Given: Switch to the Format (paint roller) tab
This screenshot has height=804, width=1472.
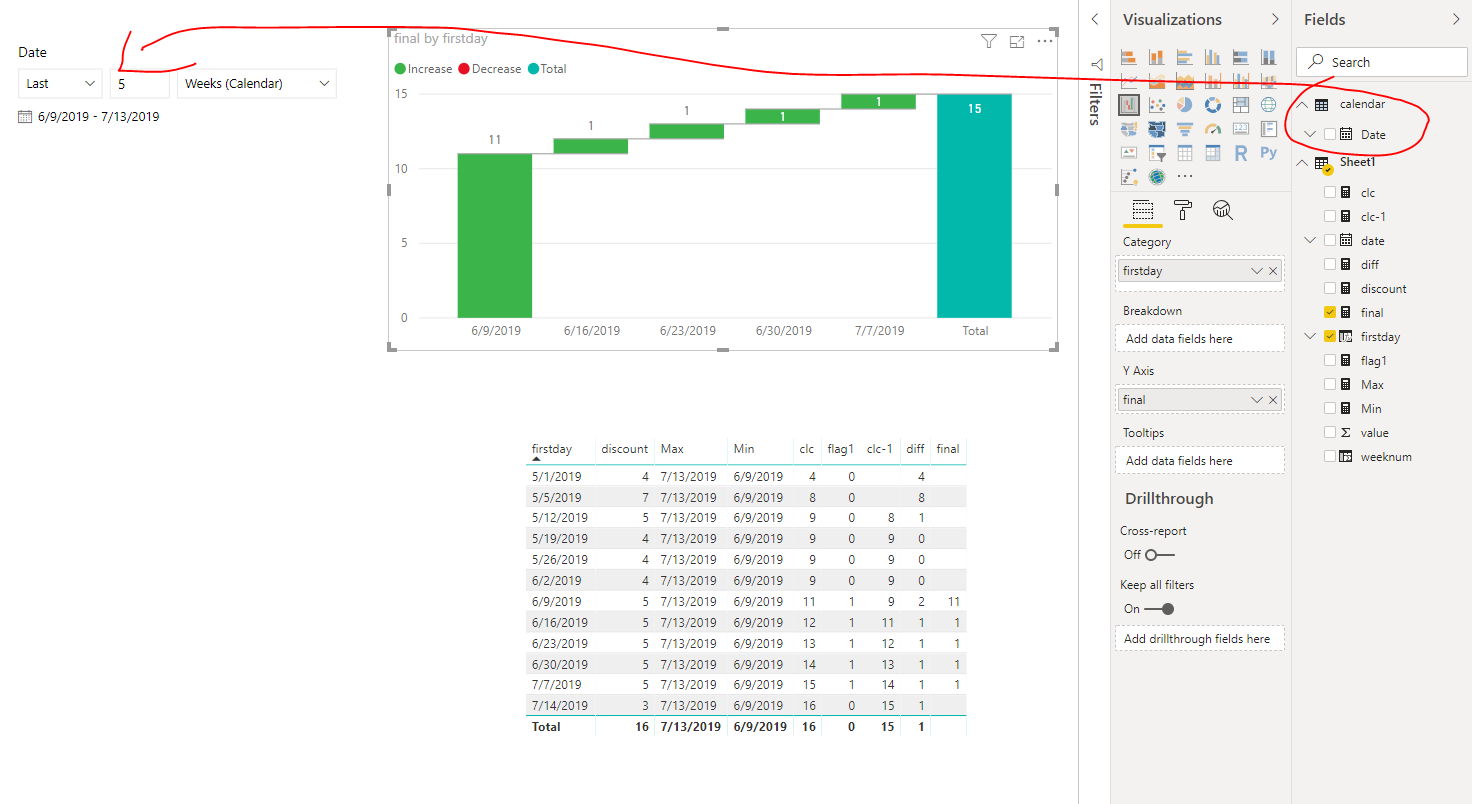Looking at the screenshot, I should click(1183, 210).
